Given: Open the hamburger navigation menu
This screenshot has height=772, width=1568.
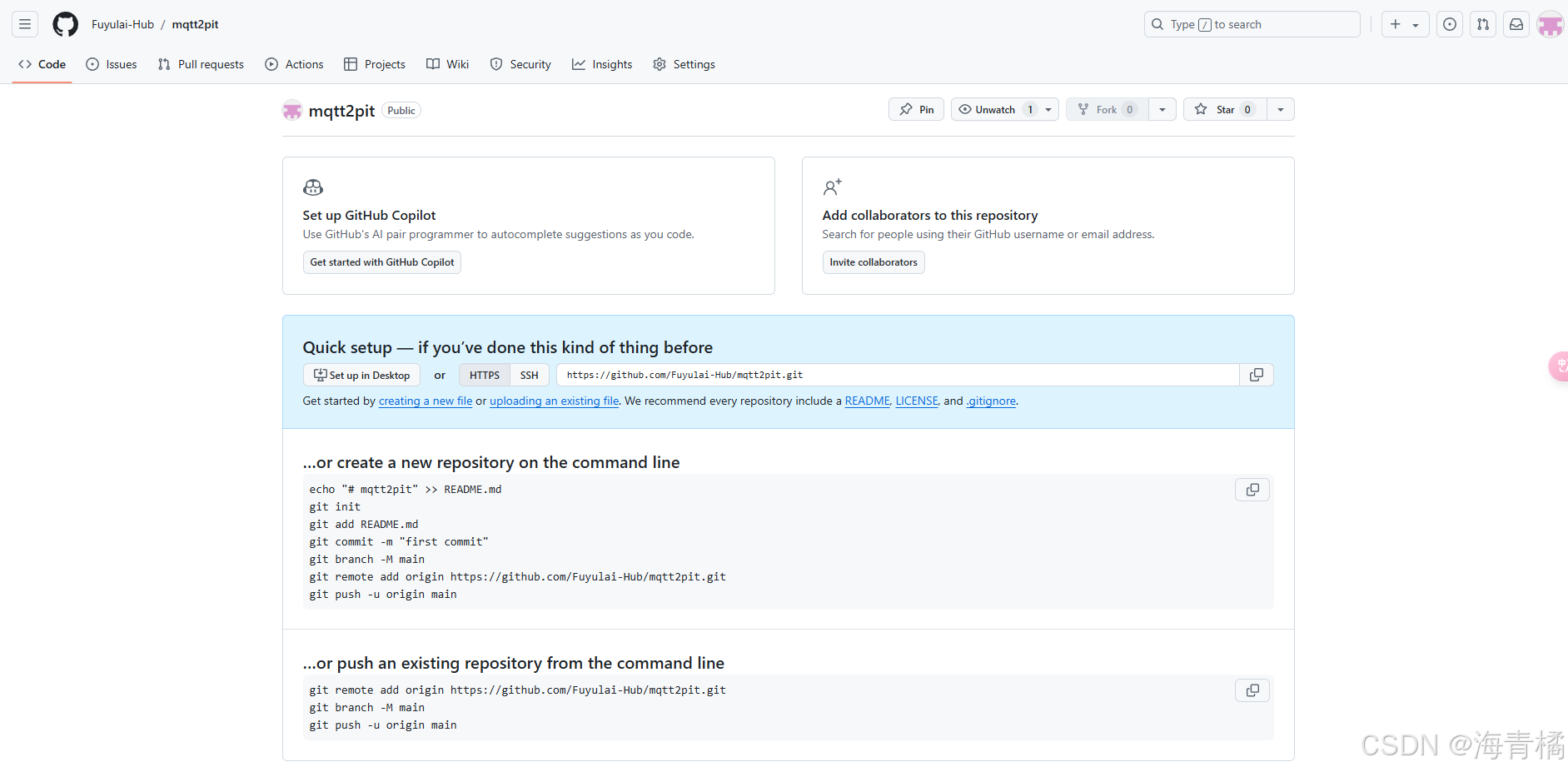Looking at the screenshot, I should point(25,24).
